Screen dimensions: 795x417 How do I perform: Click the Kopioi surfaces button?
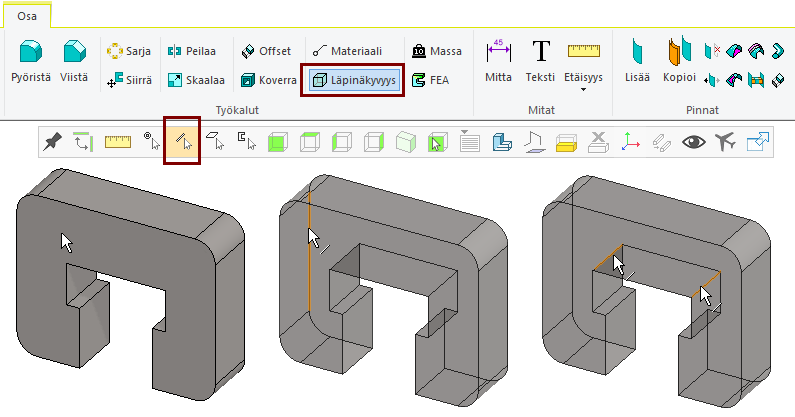(678, 62)
